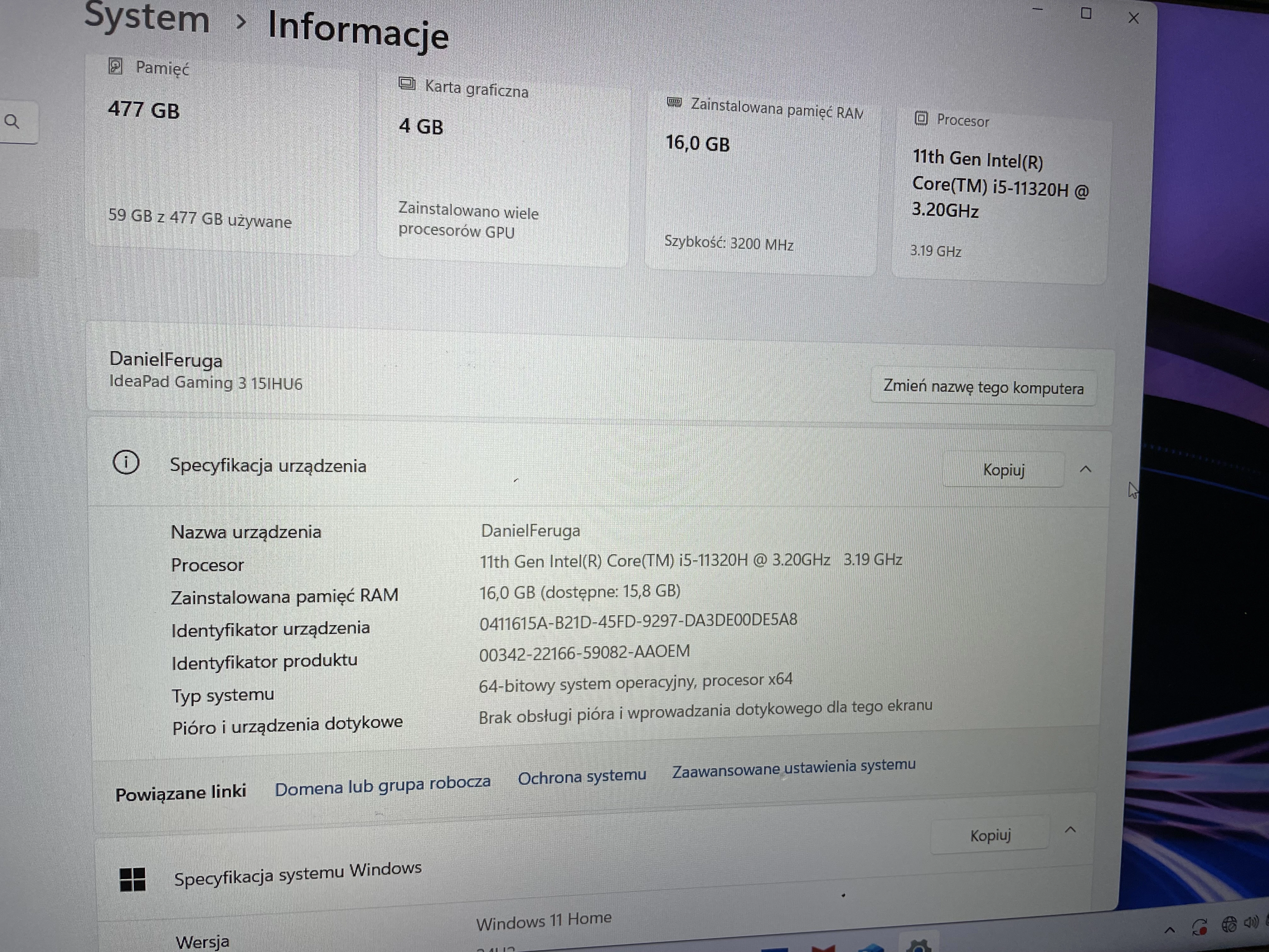Viewport: 1269px width, 952px height.
Task: Click DanielFeruga value in Nazwa urządzenia row
Action: coord(531,530)
